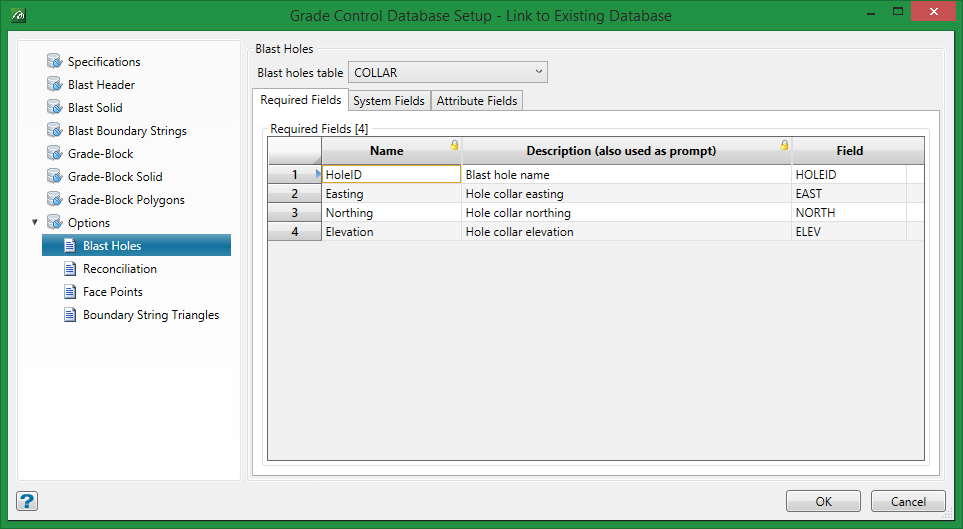This screenshot has width=963, height=529.
Task: Open help with the question mark icon
Action: pos(27,501)
